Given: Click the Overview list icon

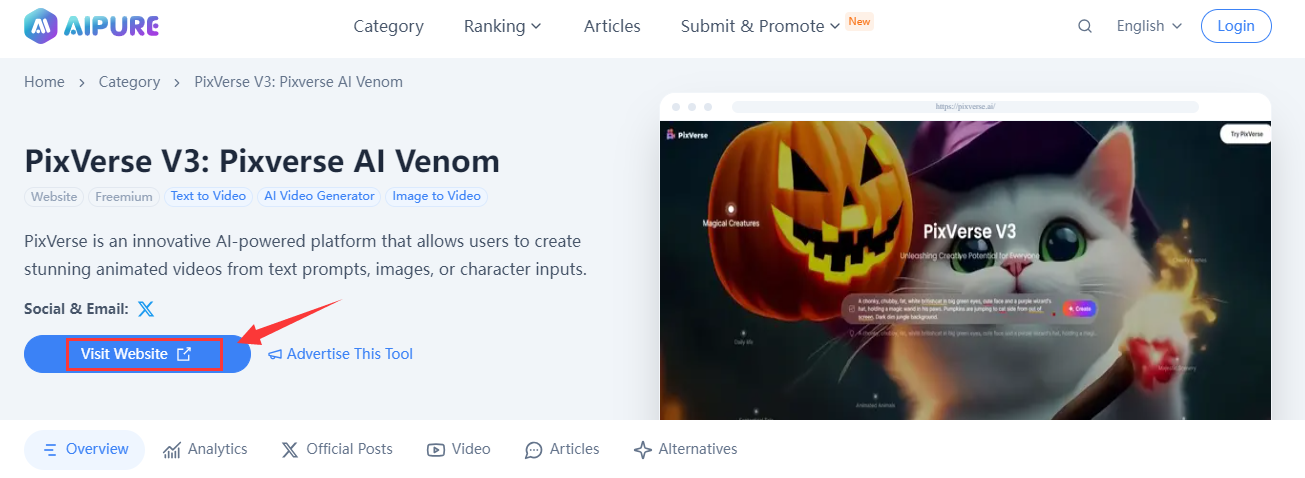Looking at the screenshot, I should click(50, 450).
